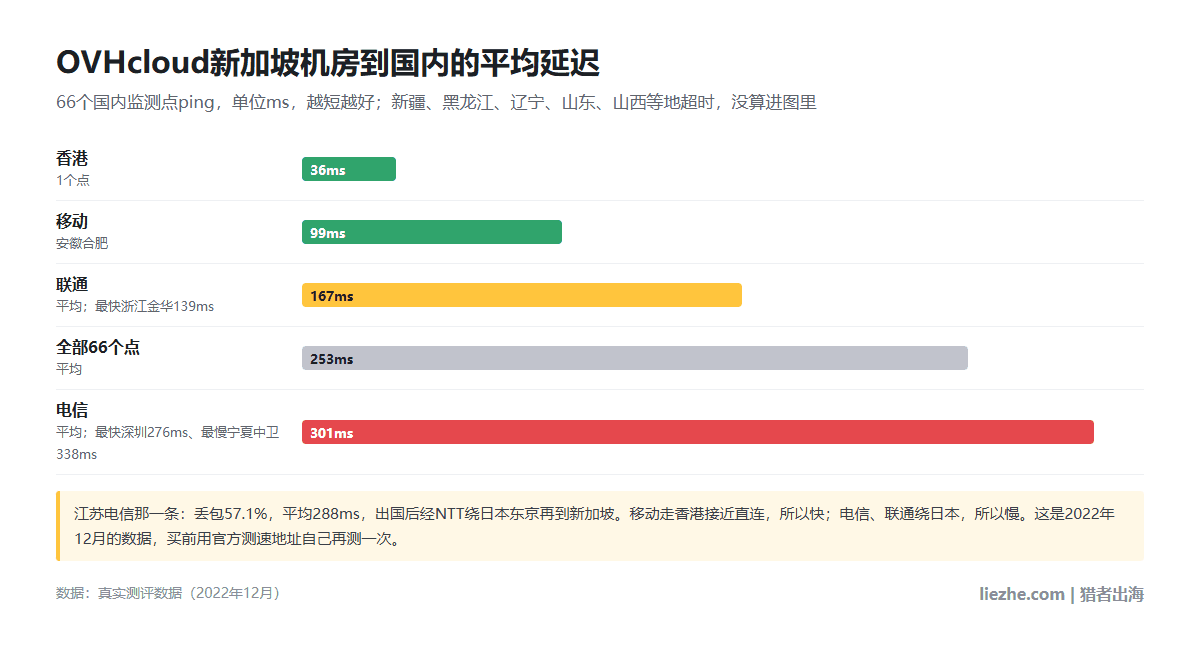Click the red 301ms bar

click(x=698, y=432)
